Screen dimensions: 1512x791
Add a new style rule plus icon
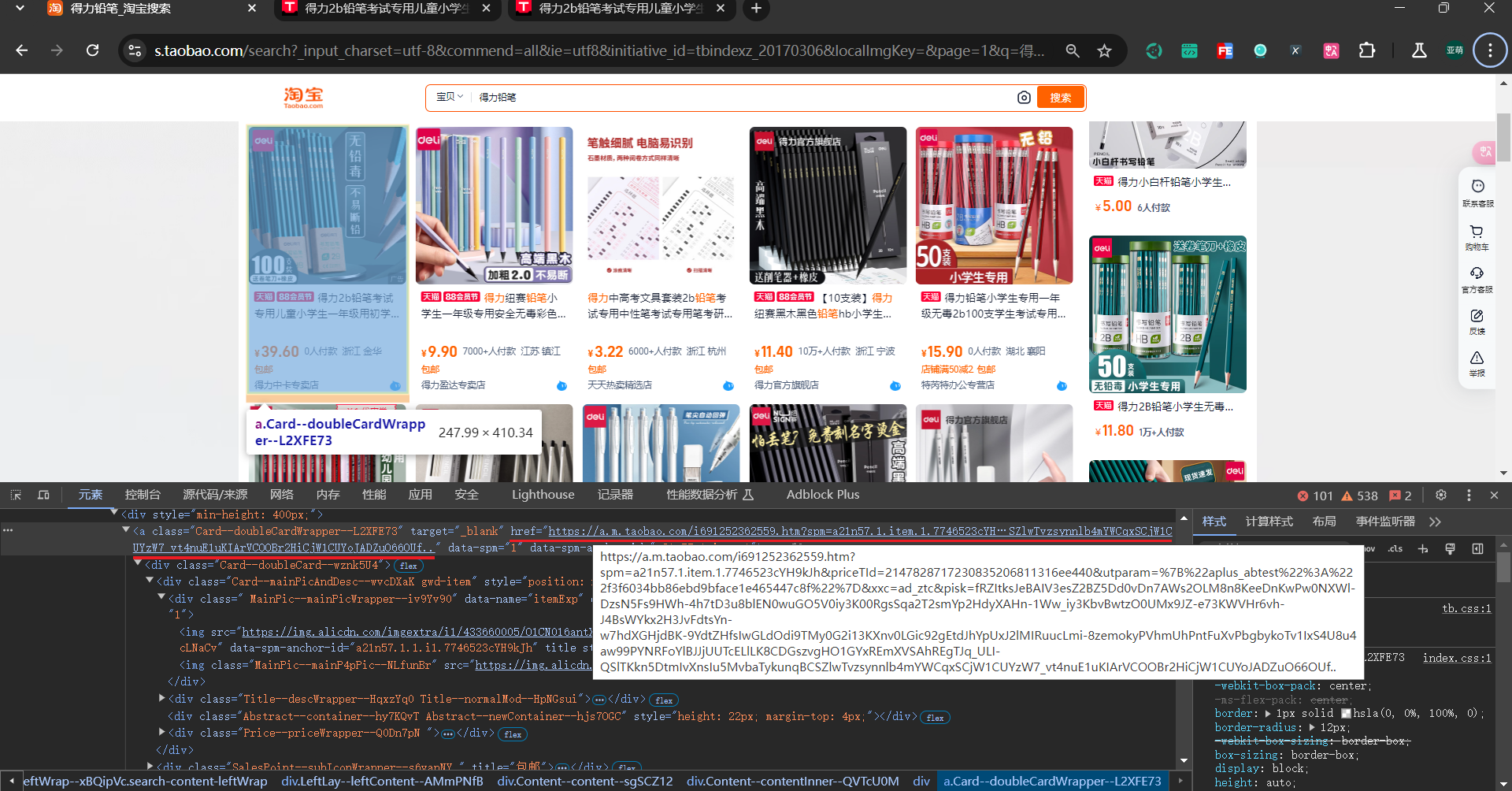click(x=1423, y=548)
